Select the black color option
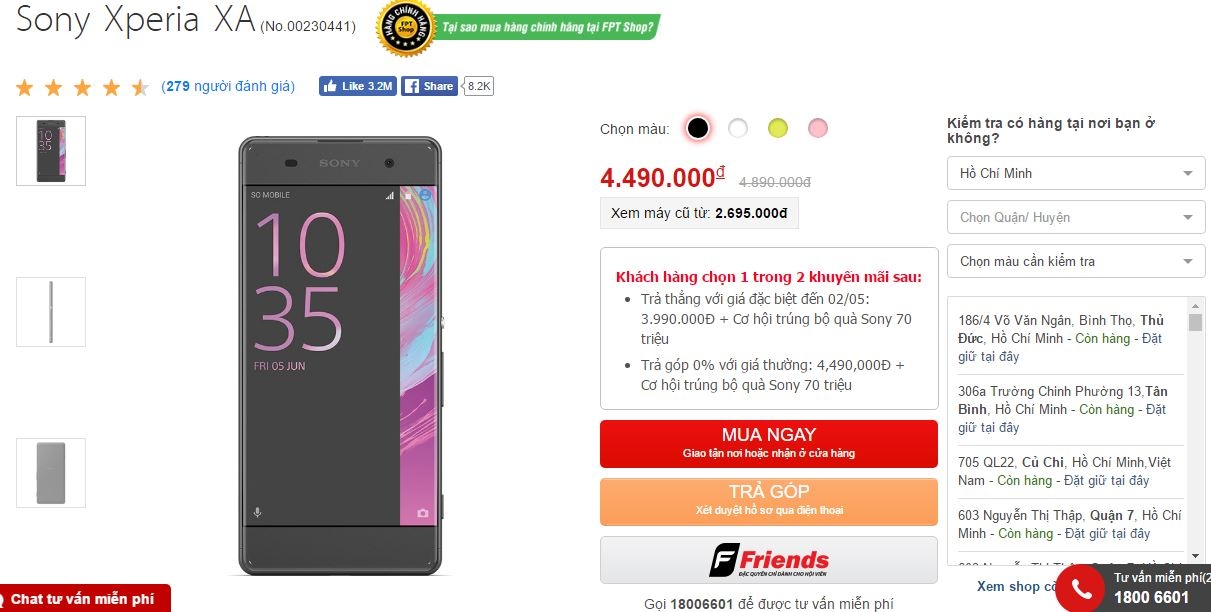The width and height of the screenshot is (1211, 612). click(x=698, y=128)
